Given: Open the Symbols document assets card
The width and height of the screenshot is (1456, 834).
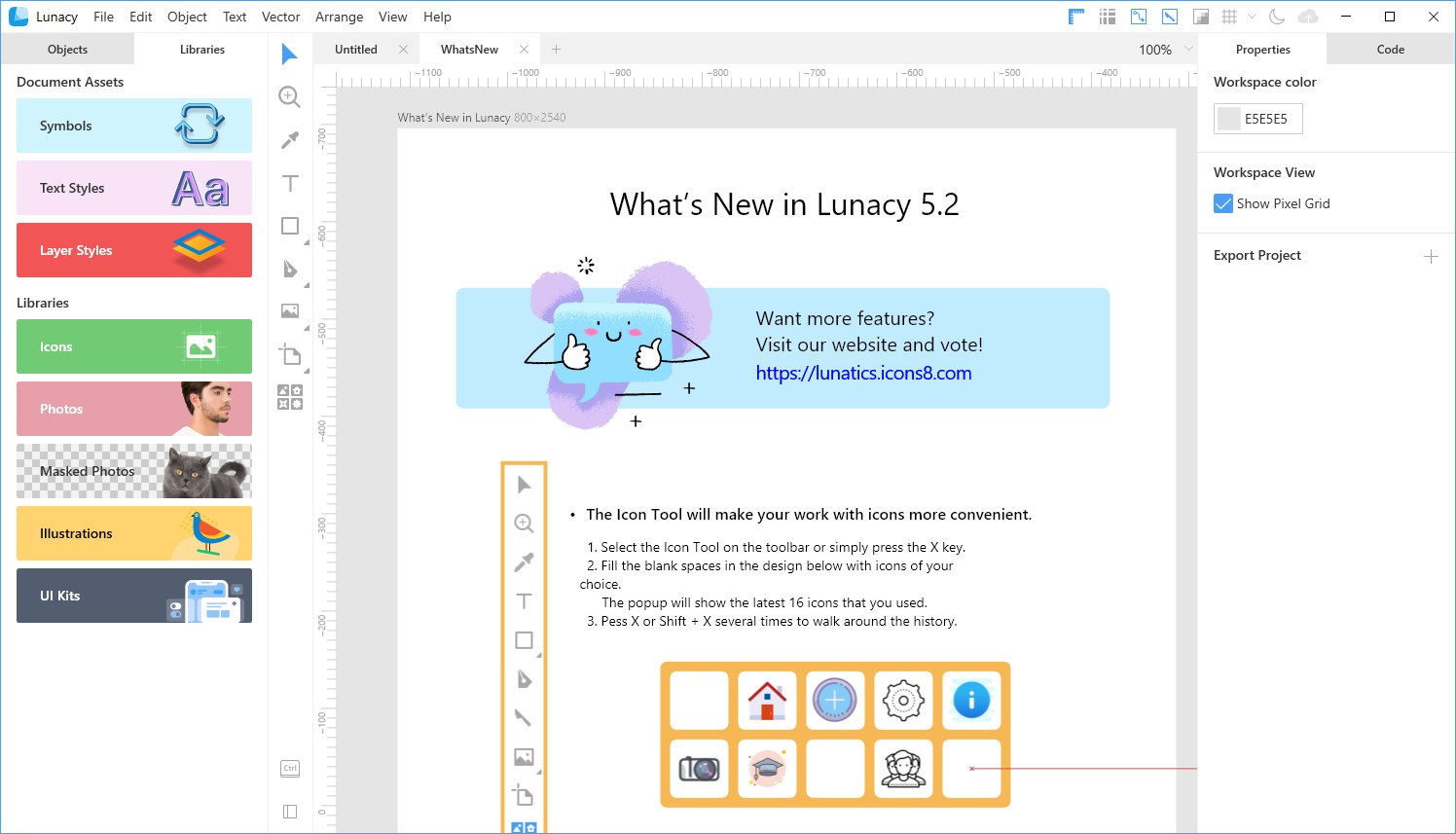Looking at the screenshot, I should (134, 126).
